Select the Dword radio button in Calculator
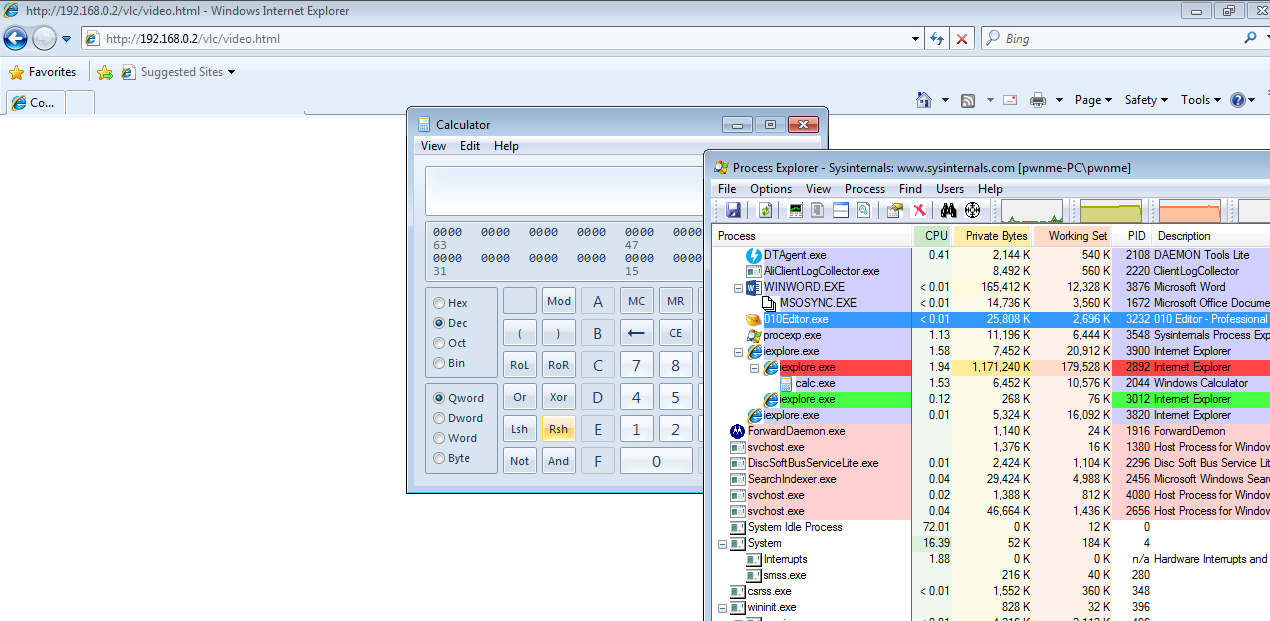Image resolution: width=1270 pixels, height=621 pixels. [439, 418]
